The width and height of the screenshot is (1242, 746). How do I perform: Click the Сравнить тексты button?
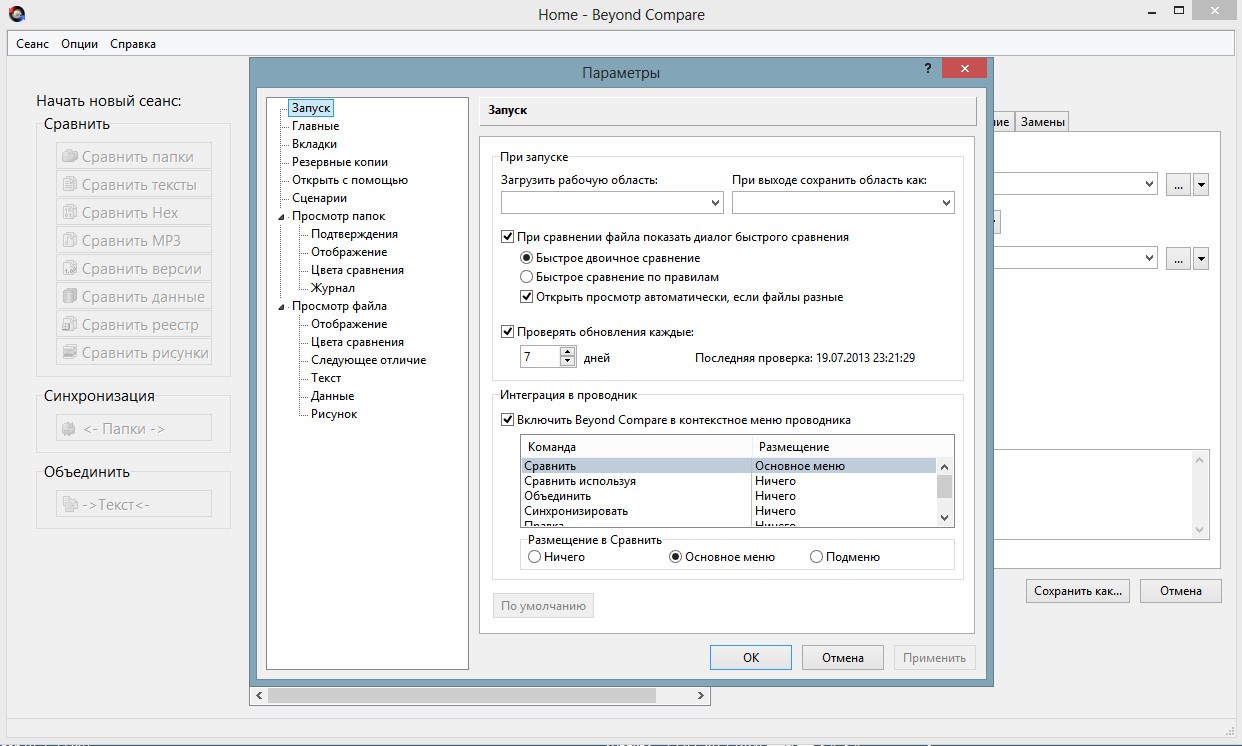pos(134,184)
